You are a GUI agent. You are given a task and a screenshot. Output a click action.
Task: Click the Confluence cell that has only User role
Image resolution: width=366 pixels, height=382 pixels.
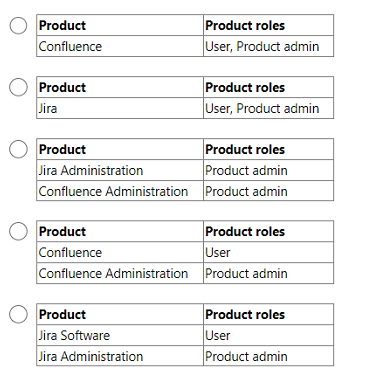pos(120,252)
